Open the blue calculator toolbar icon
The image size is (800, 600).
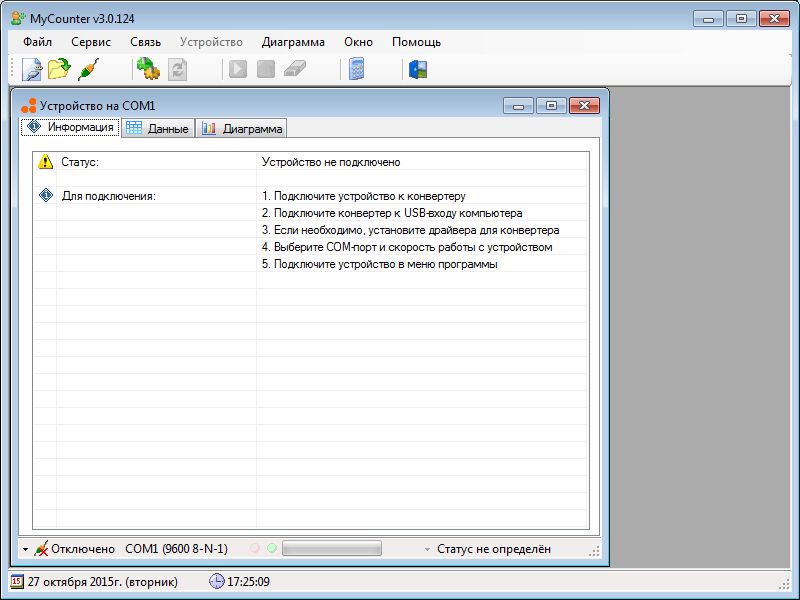tap(357, 69)
